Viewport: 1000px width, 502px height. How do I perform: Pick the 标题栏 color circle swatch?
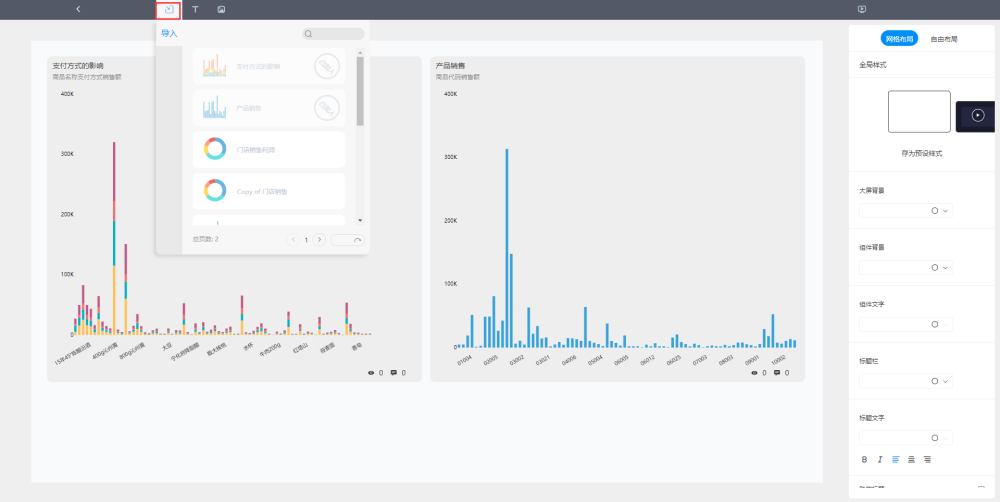(935, 381)
